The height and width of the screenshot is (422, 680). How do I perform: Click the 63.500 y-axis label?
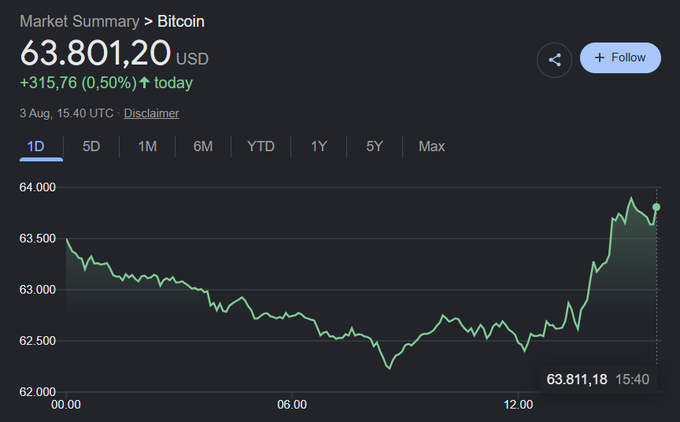(38, 239)
